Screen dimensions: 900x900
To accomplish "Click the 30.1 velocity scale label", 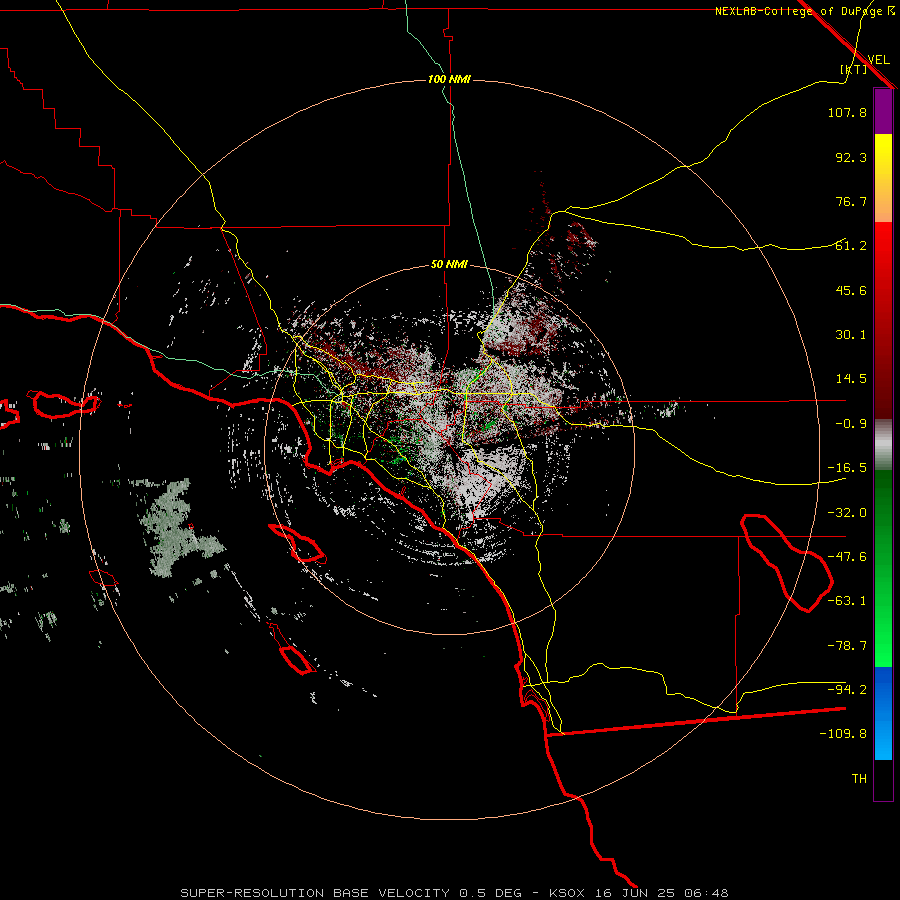I will pos(851,335).
